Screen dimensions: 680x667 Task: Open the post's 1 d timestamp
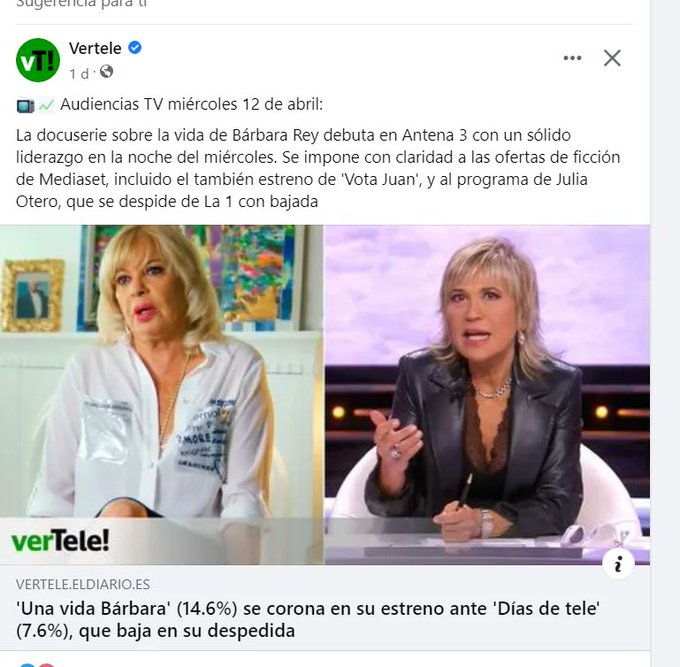(79, 74)
